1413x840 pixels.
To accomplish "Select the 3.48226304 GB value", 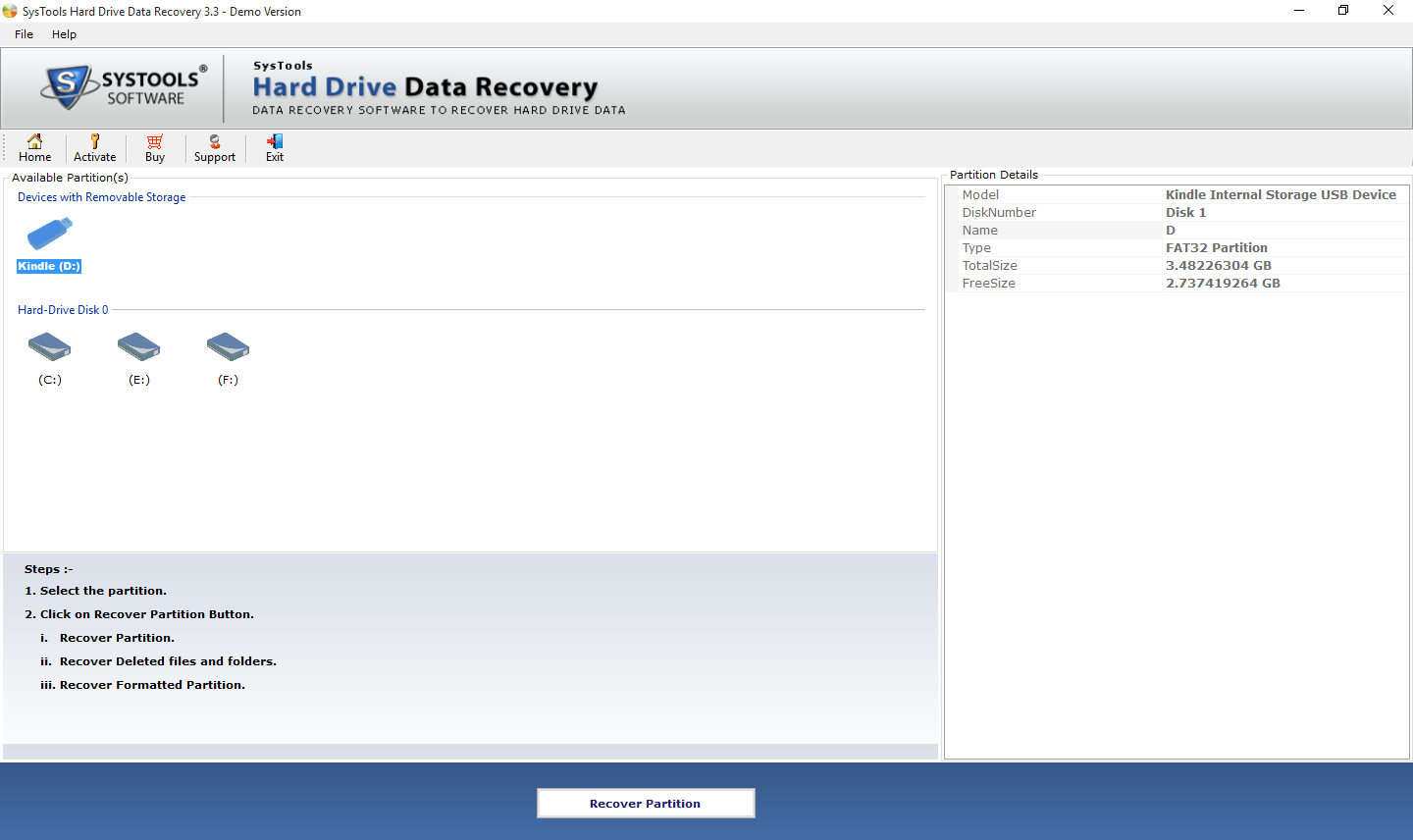I will pos(1218,265).
